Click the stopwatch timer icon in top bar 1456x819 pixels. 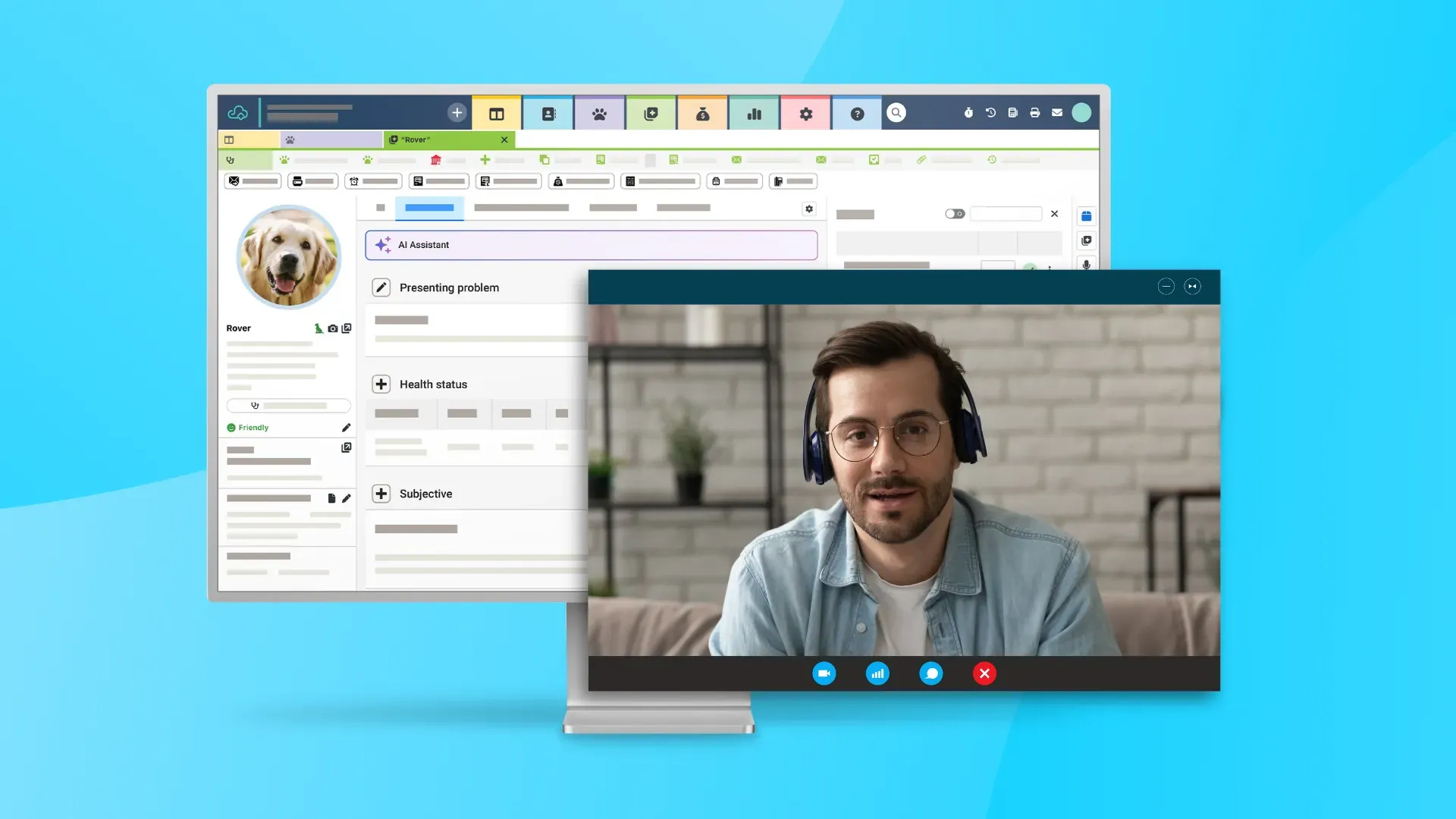968,113
